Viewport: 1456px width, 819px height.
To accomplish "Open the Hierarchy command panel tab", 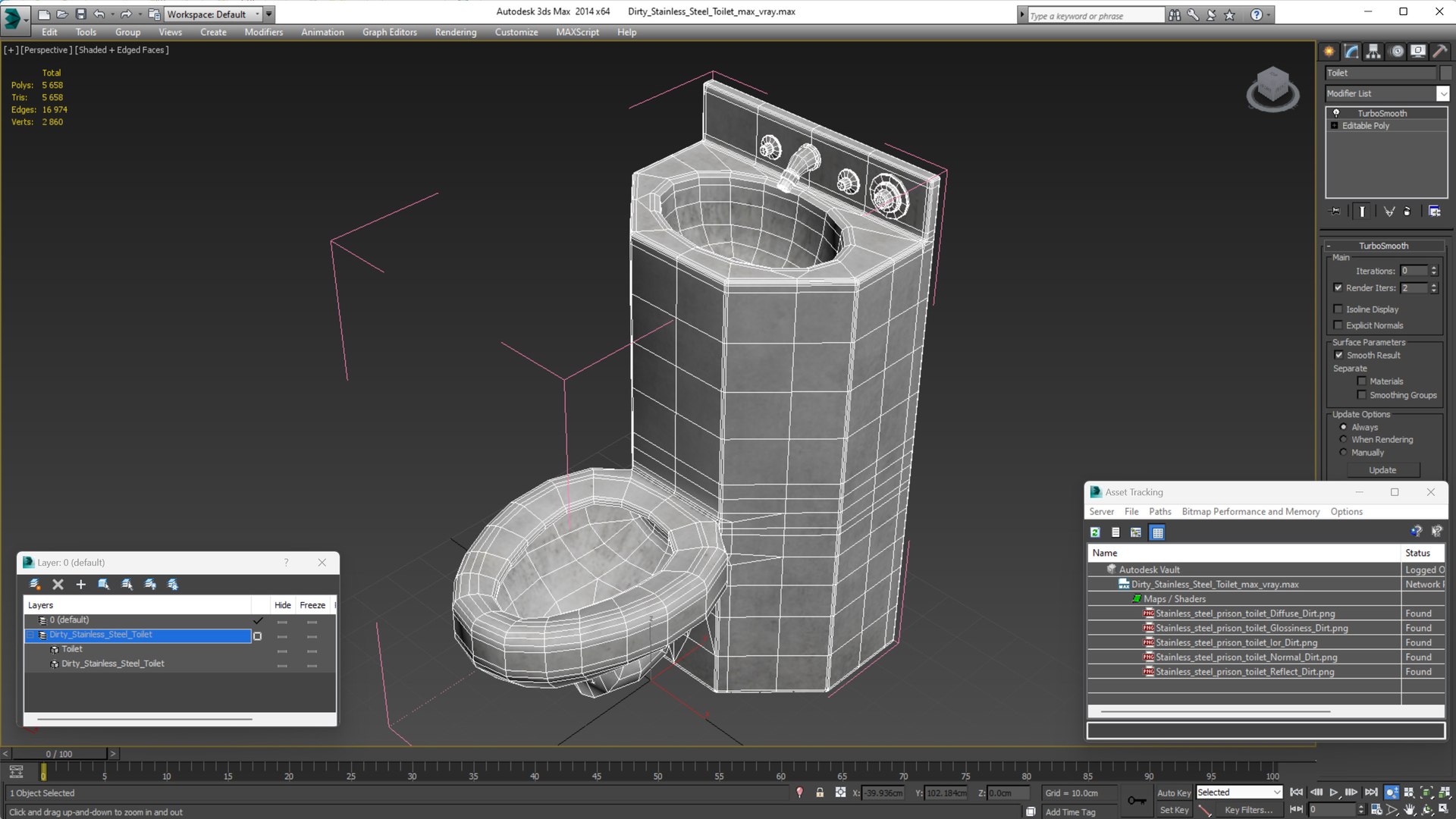I will pos(1373,52).
